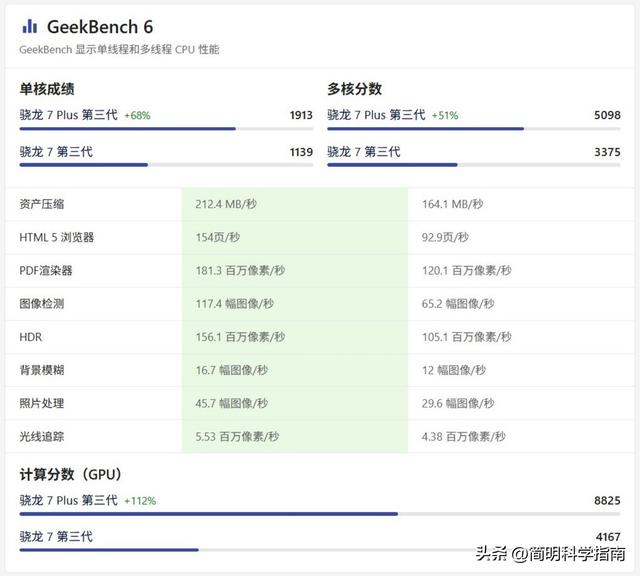Viewport: 640px width, 576px height.
Task: Click value 212.4 MB/秒
Action: [x=226, y=204]
